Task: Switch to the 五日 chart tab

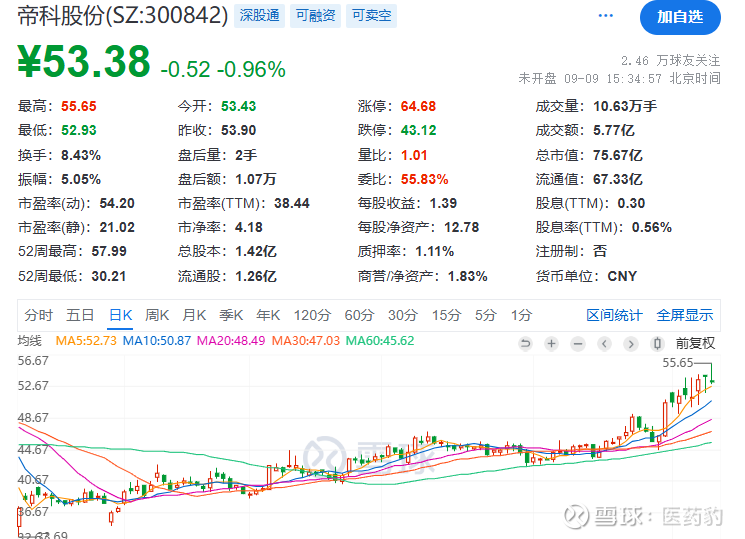Action: coord(80,315)
